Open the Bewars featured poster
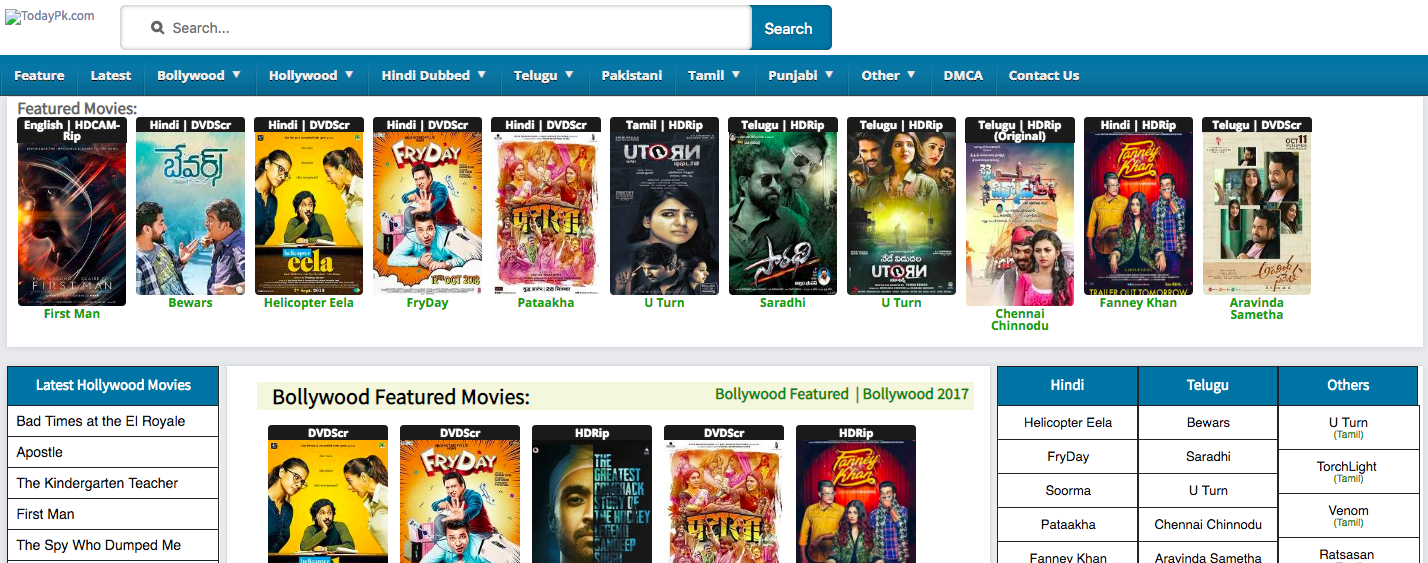The image size is (1428, 563). pos(190,213)
